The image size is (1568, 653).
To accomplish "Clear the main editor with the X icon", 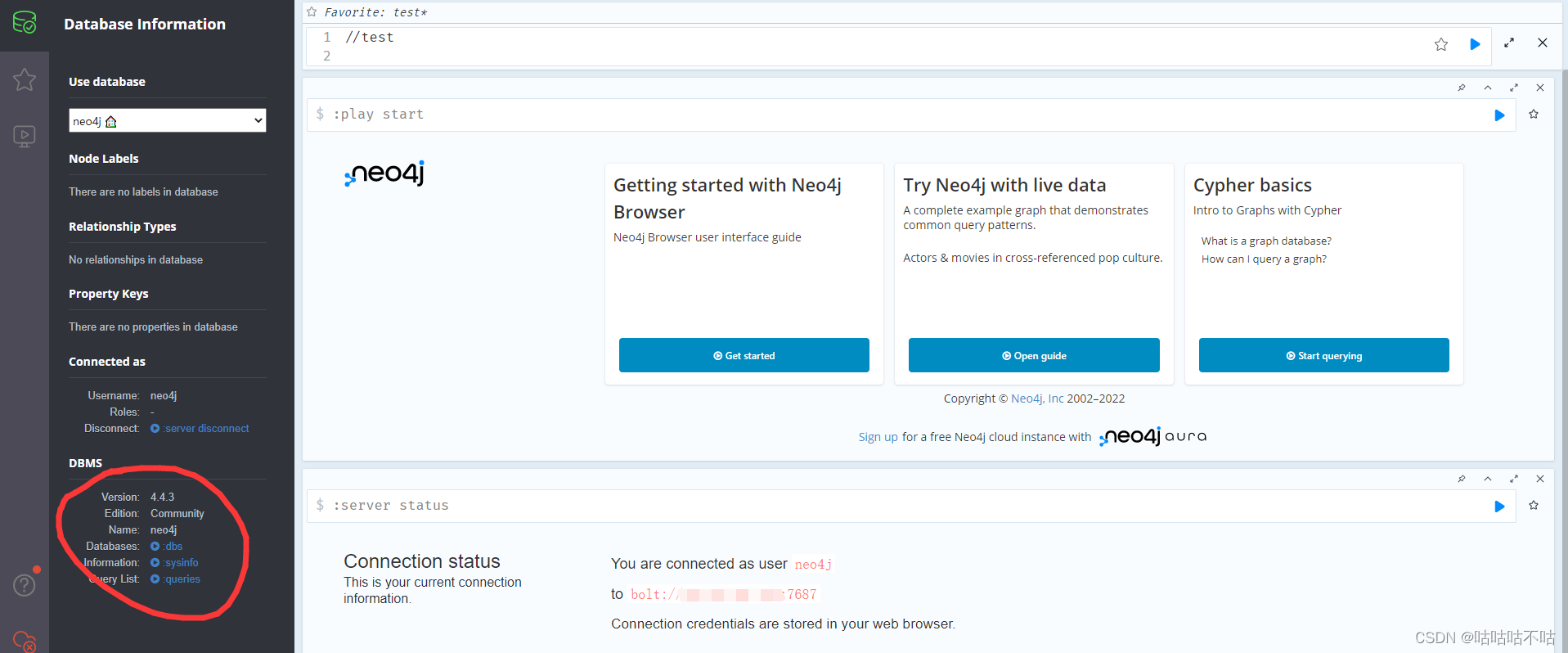I will [x=1543, y=43].
